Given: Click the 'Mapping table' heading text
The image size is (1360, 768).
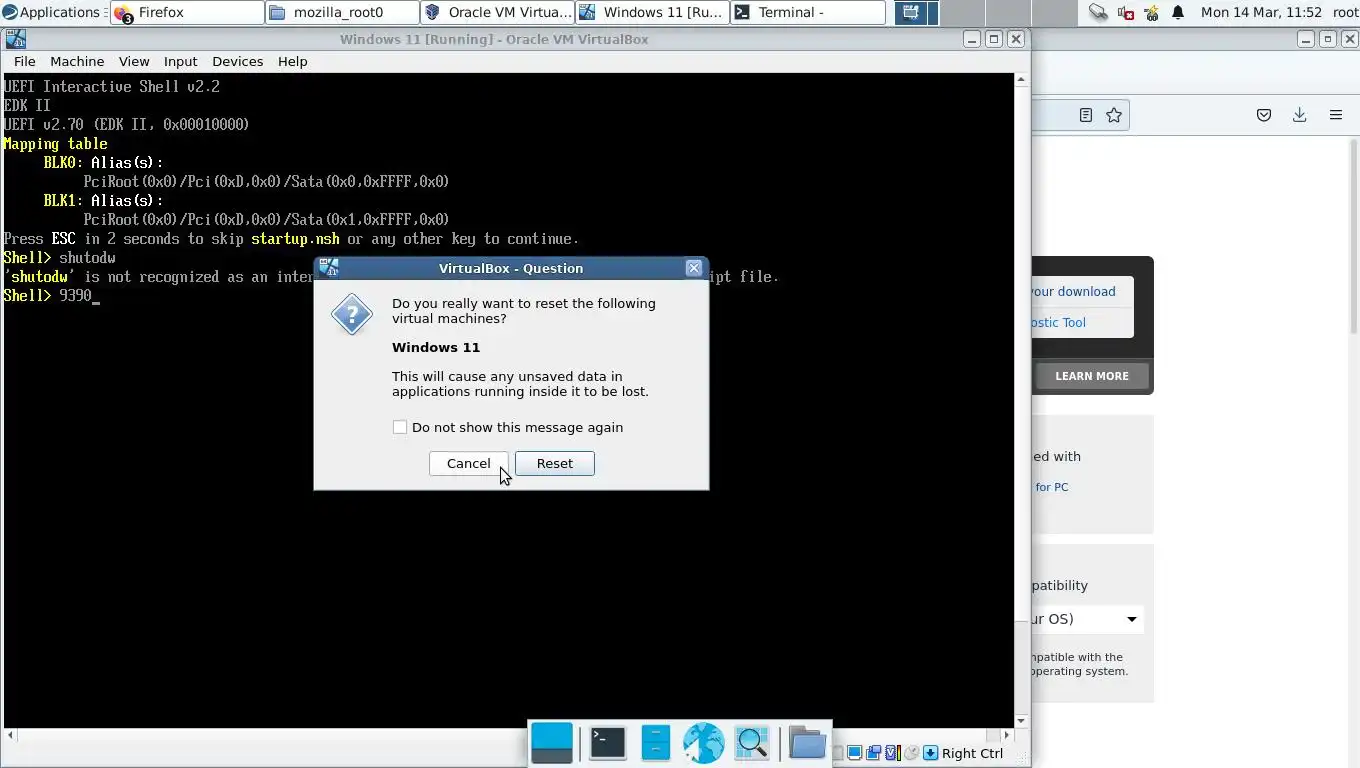Looking at the screenshot, I should (x=55, y=144).
